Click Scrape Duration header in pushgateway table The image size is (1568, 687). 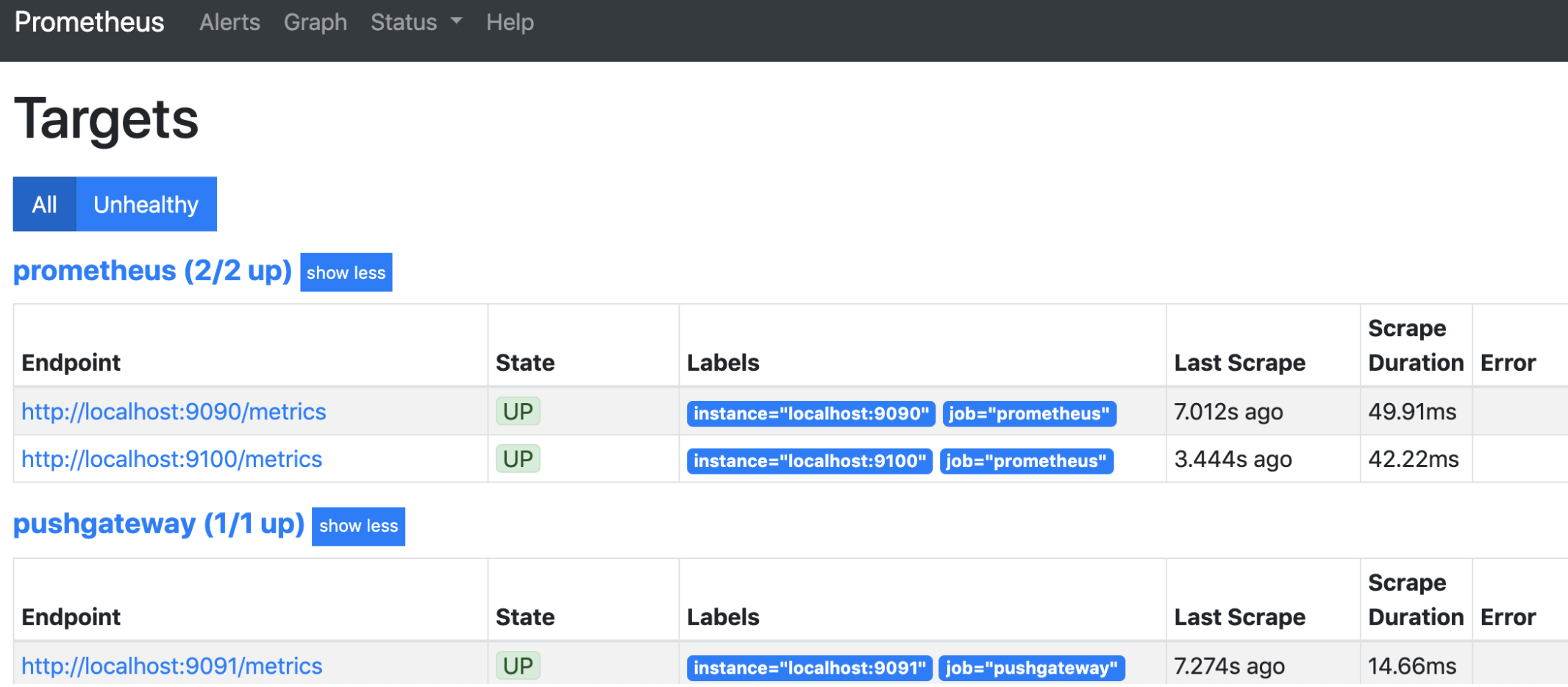tap(1416, 599)
